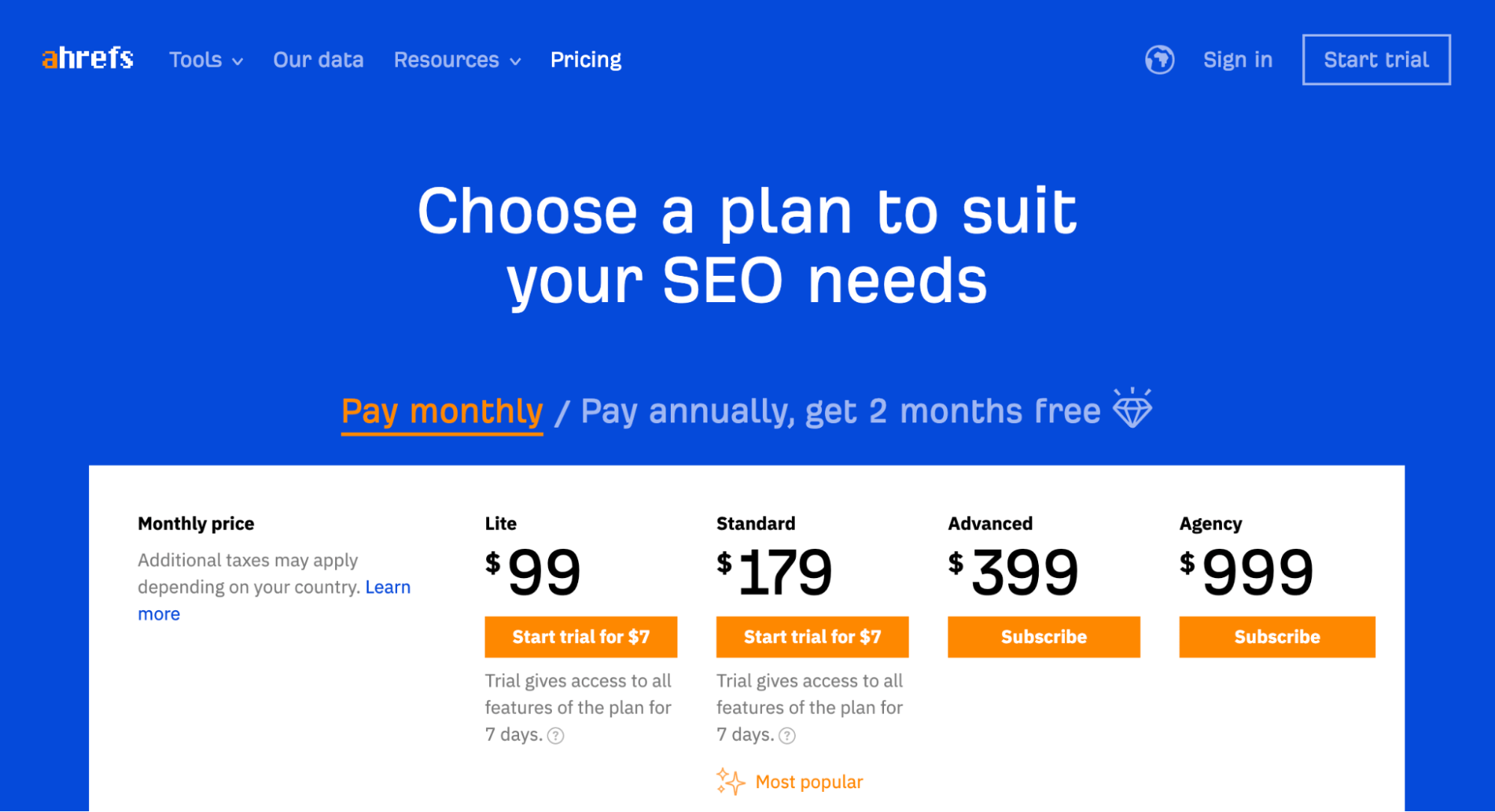Switch to Pay monthly billing
Viewport: 1495px width, 812px height.
coord(442,411)
